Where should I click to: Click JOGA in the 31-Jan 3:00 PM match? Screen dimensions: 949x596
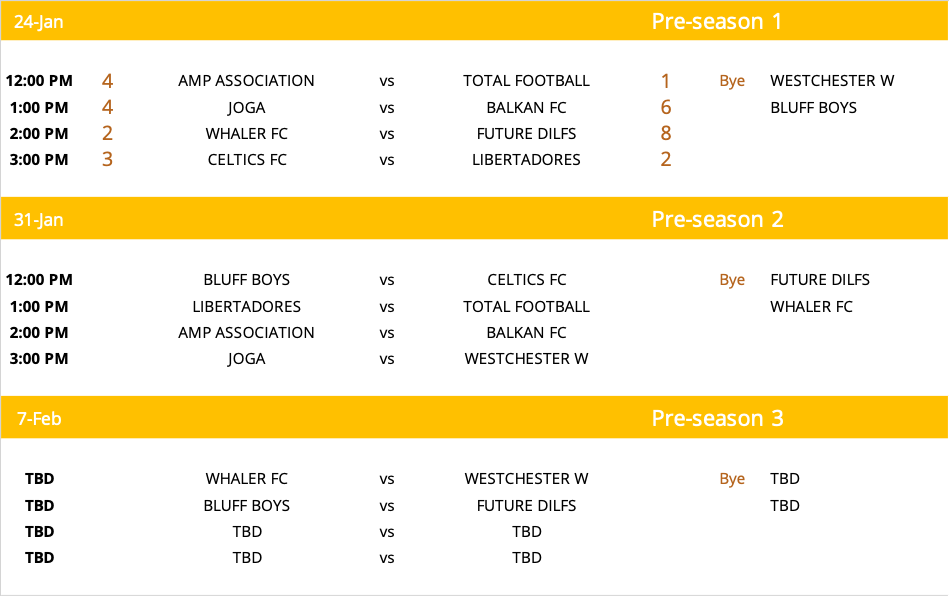[246, 358]
